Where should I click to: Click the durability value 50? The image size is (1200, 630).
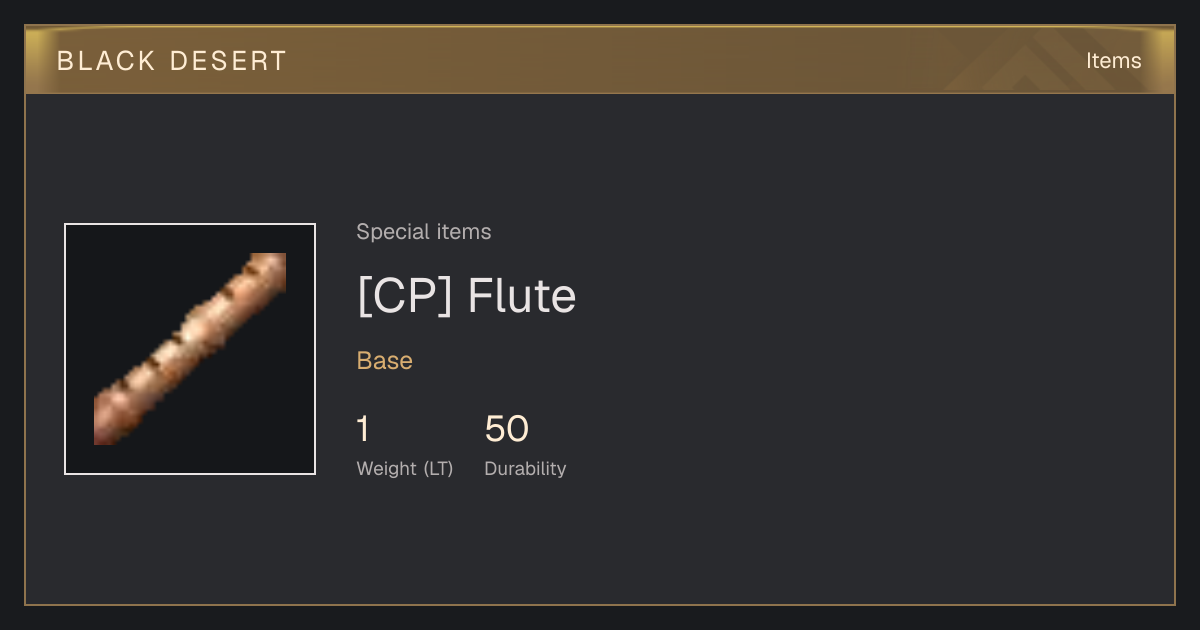(506, 429)
